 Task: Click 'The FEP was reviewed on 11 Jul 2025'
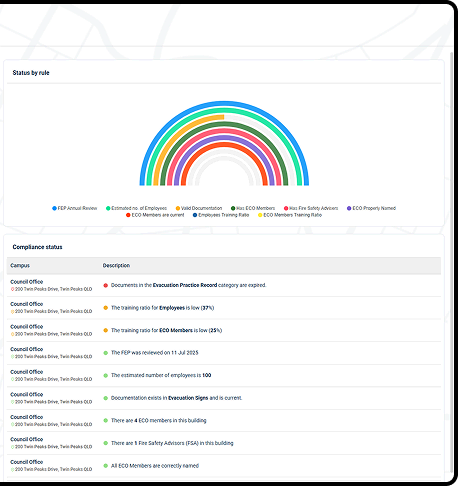155,353
